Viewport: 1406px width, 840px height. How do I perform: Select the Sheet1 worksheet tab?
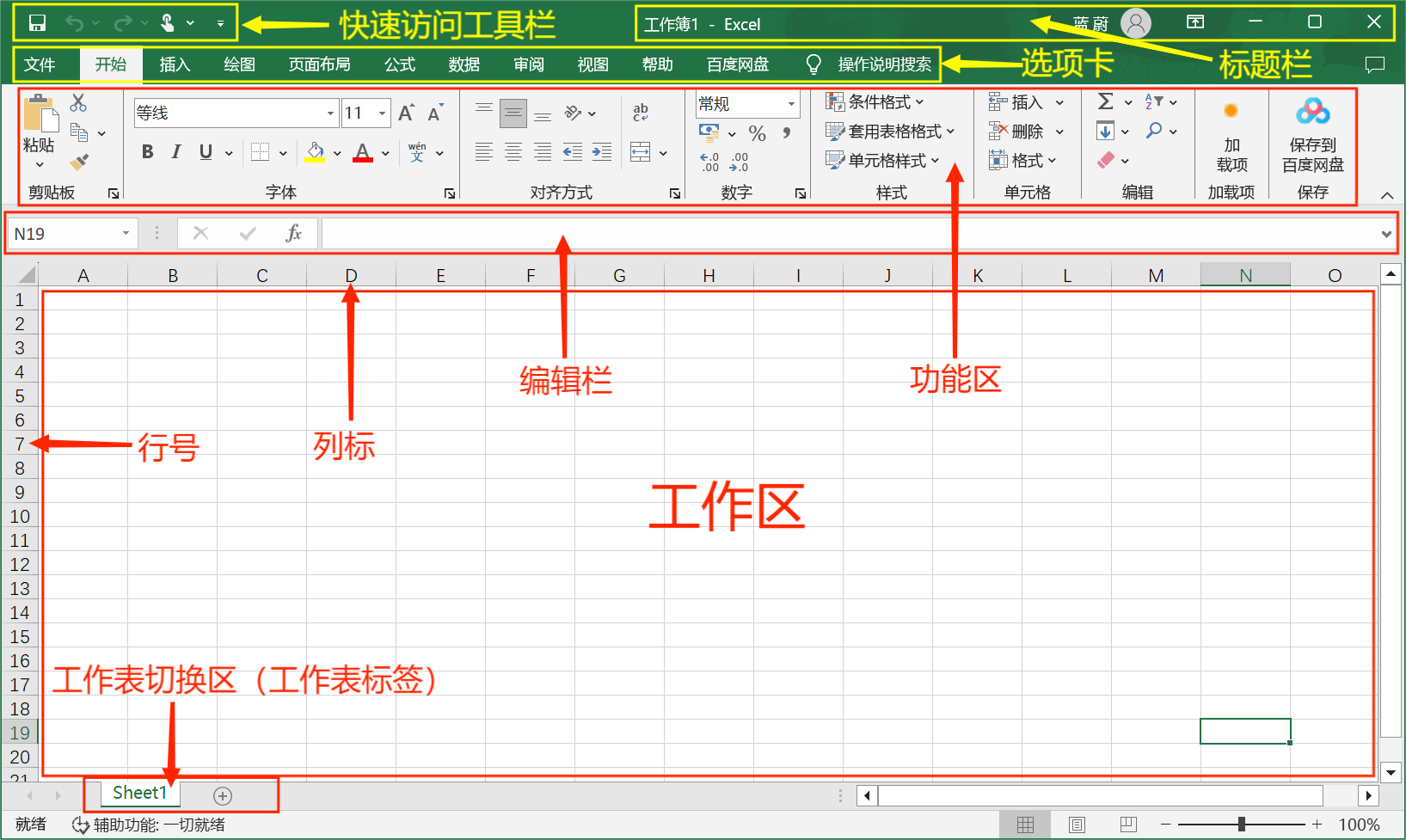139,793
